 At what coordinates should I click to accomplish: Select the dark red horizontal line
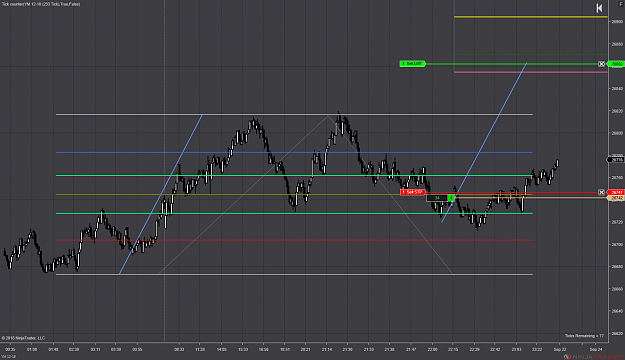click(294, 240)
